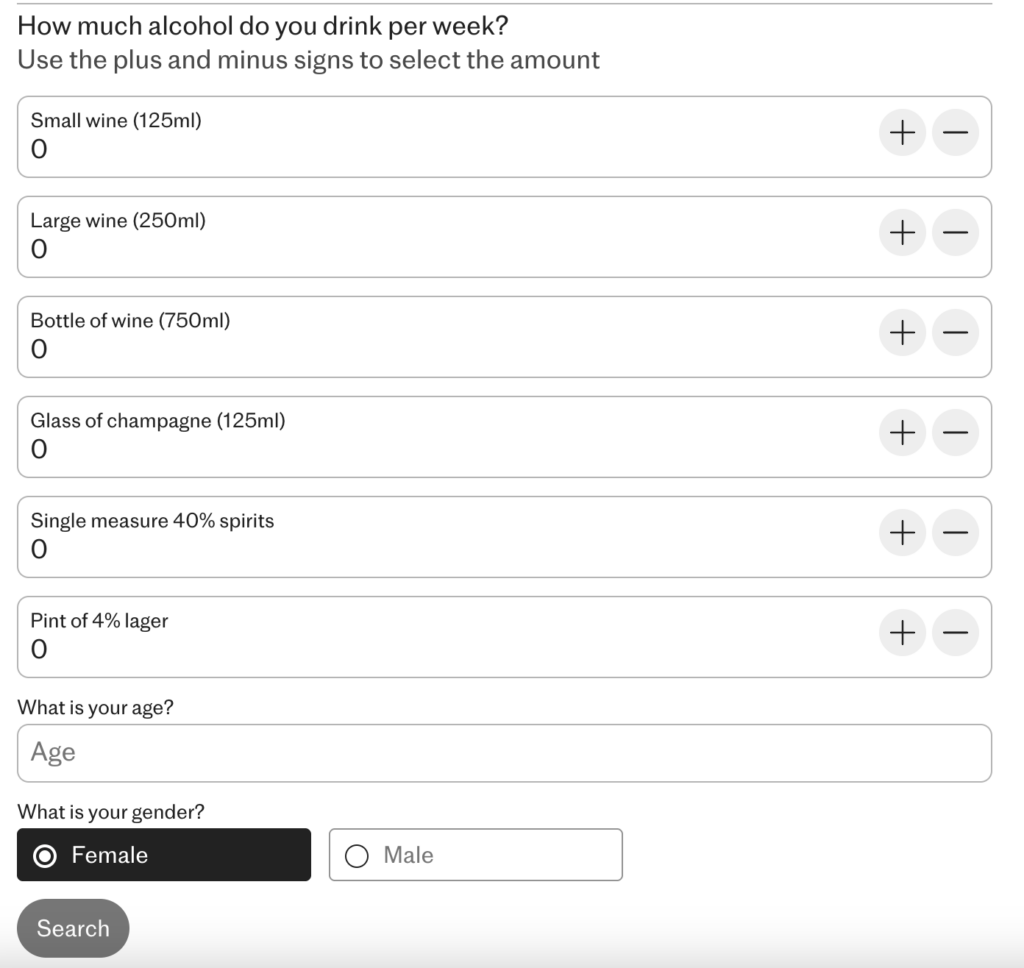Increment Pint of 4% lager amount

point(902,633)
